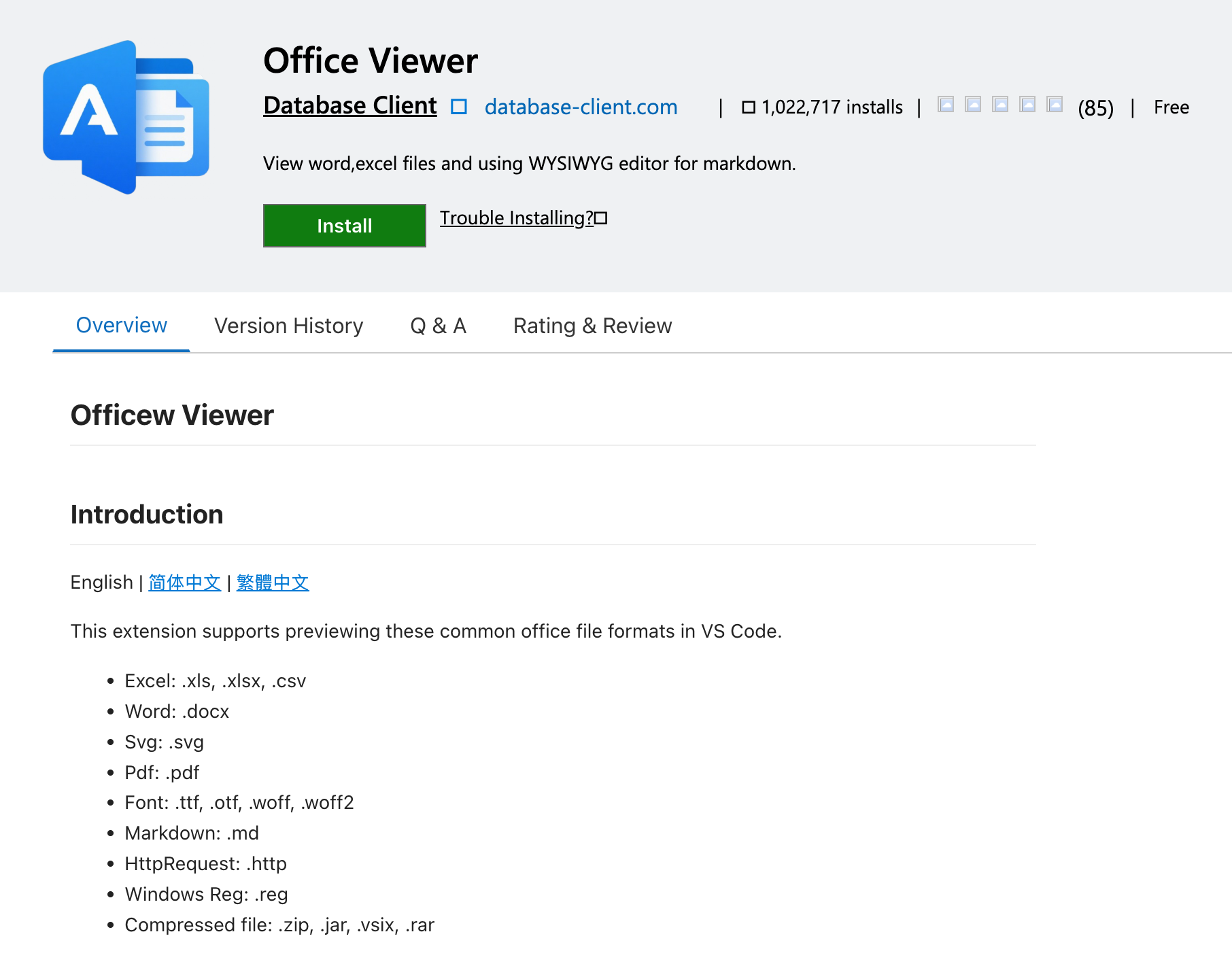Click the Office Viewer extension logo
The image size is (1232, 966).
(x=126, y=117)
